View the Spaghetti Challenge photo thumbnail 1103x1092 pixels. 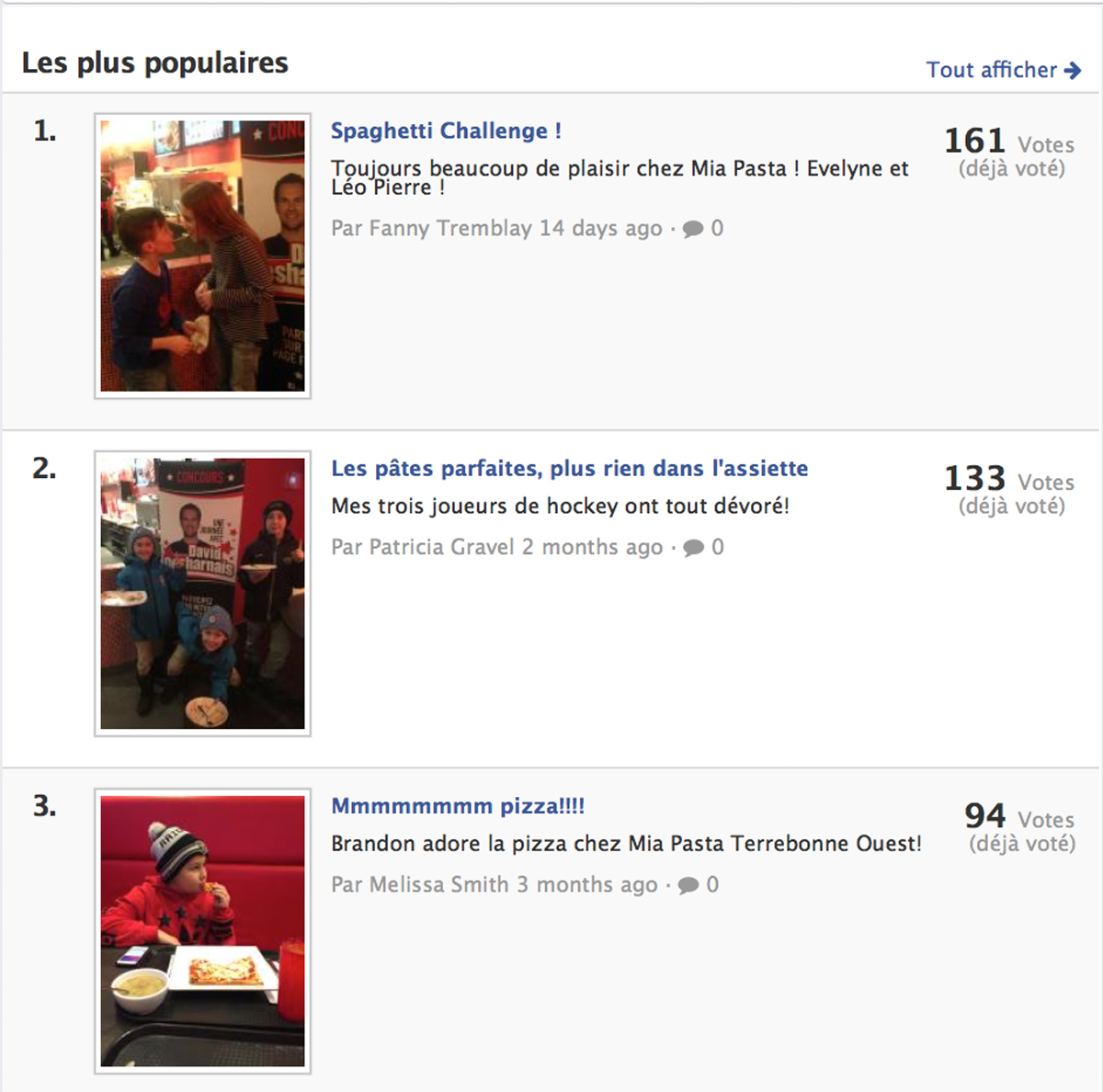pyautogui.click(x=202, y=256)
